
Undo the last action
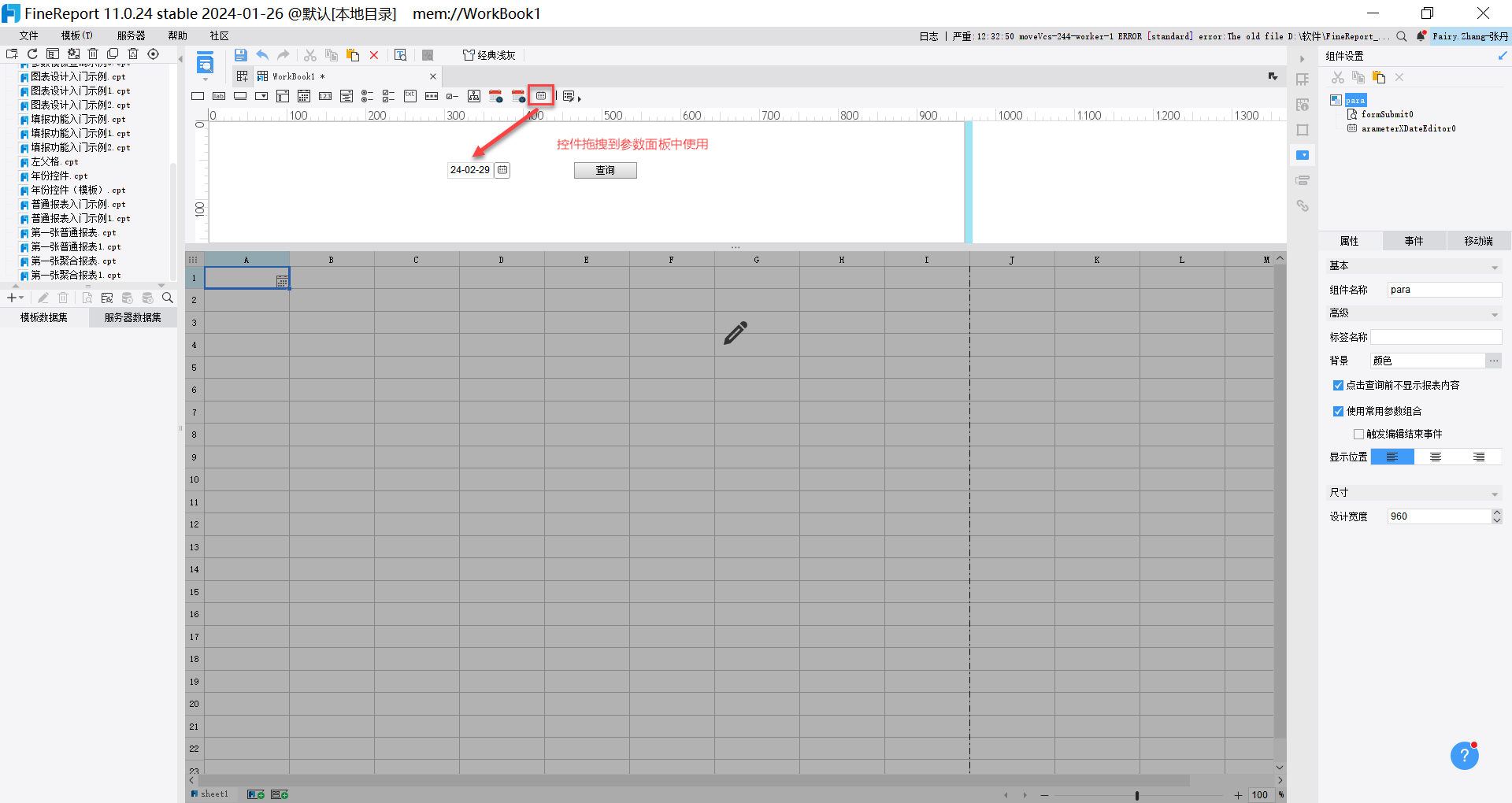coord(262,55)
